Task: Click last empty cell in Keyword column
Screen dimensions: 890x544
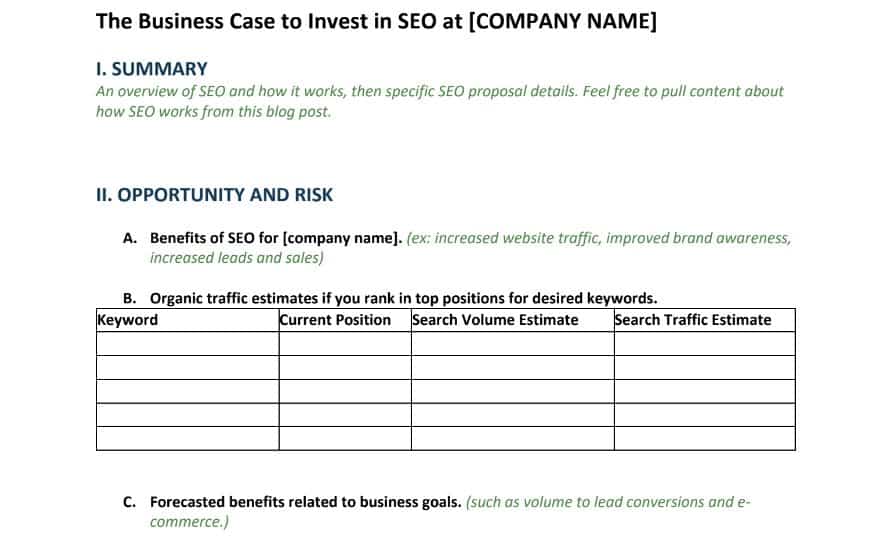Action: pyautogui.click(x=188, y=438)
